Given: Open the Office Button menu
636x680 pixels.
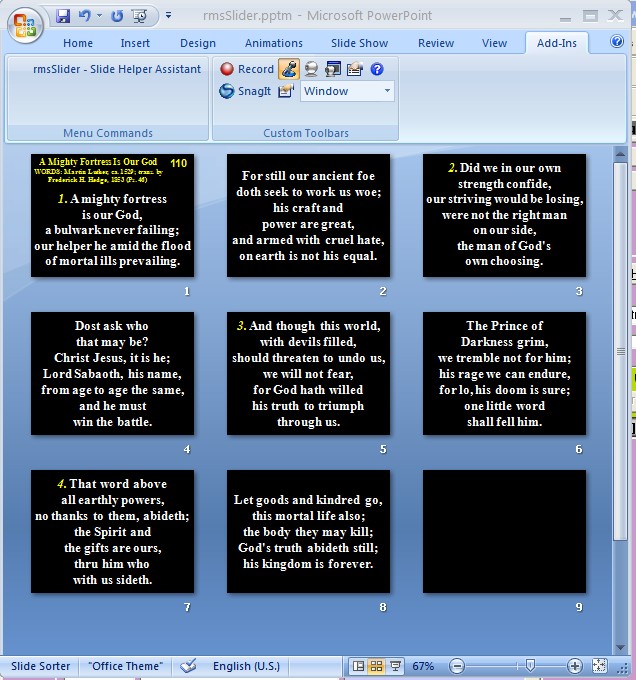Looking at the screenshot, I should click(x=25, y=24).
